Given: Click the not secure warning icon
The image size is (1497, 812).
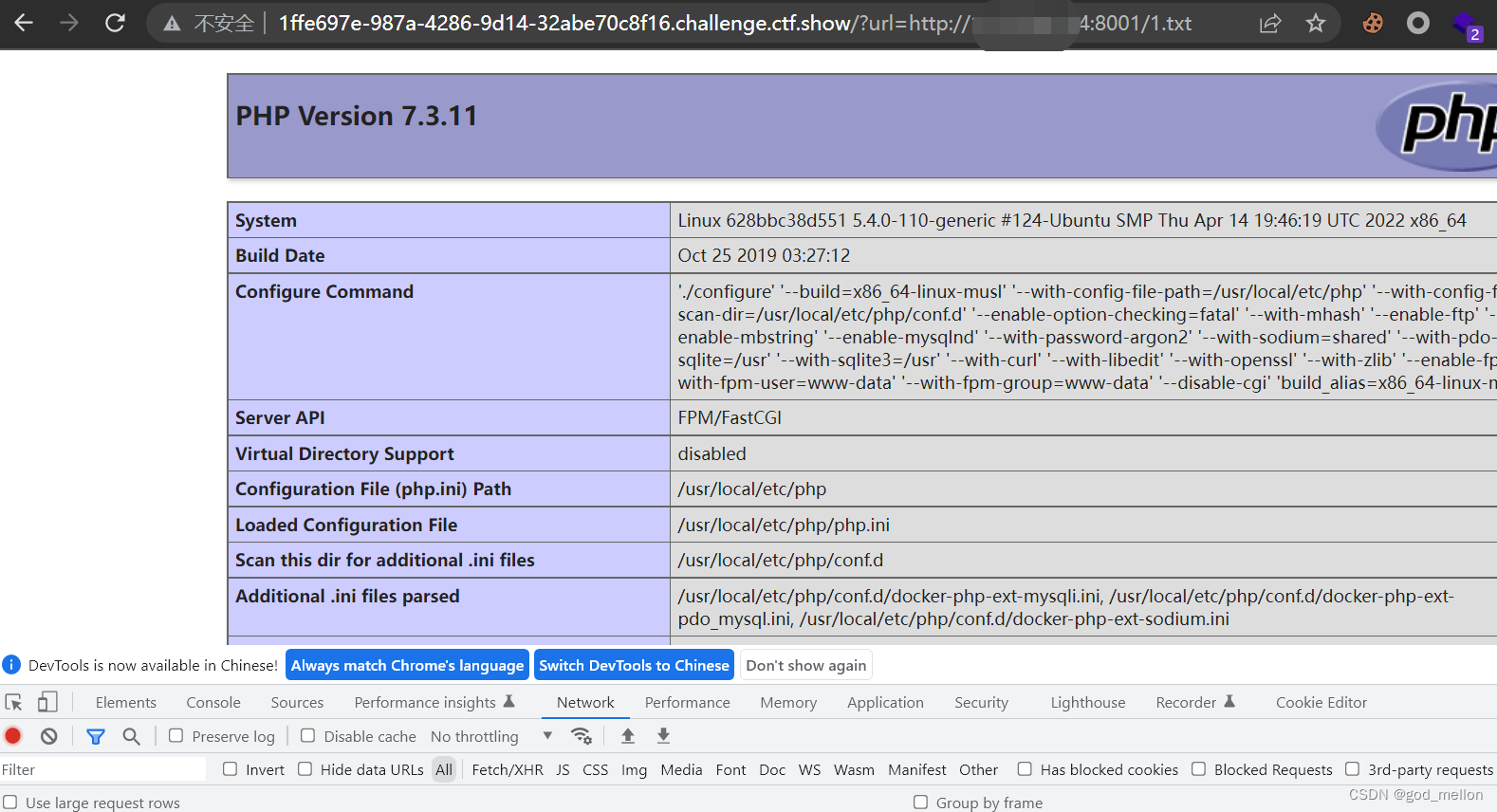Looking at the screenshot, I should click(x=172, y=24).
